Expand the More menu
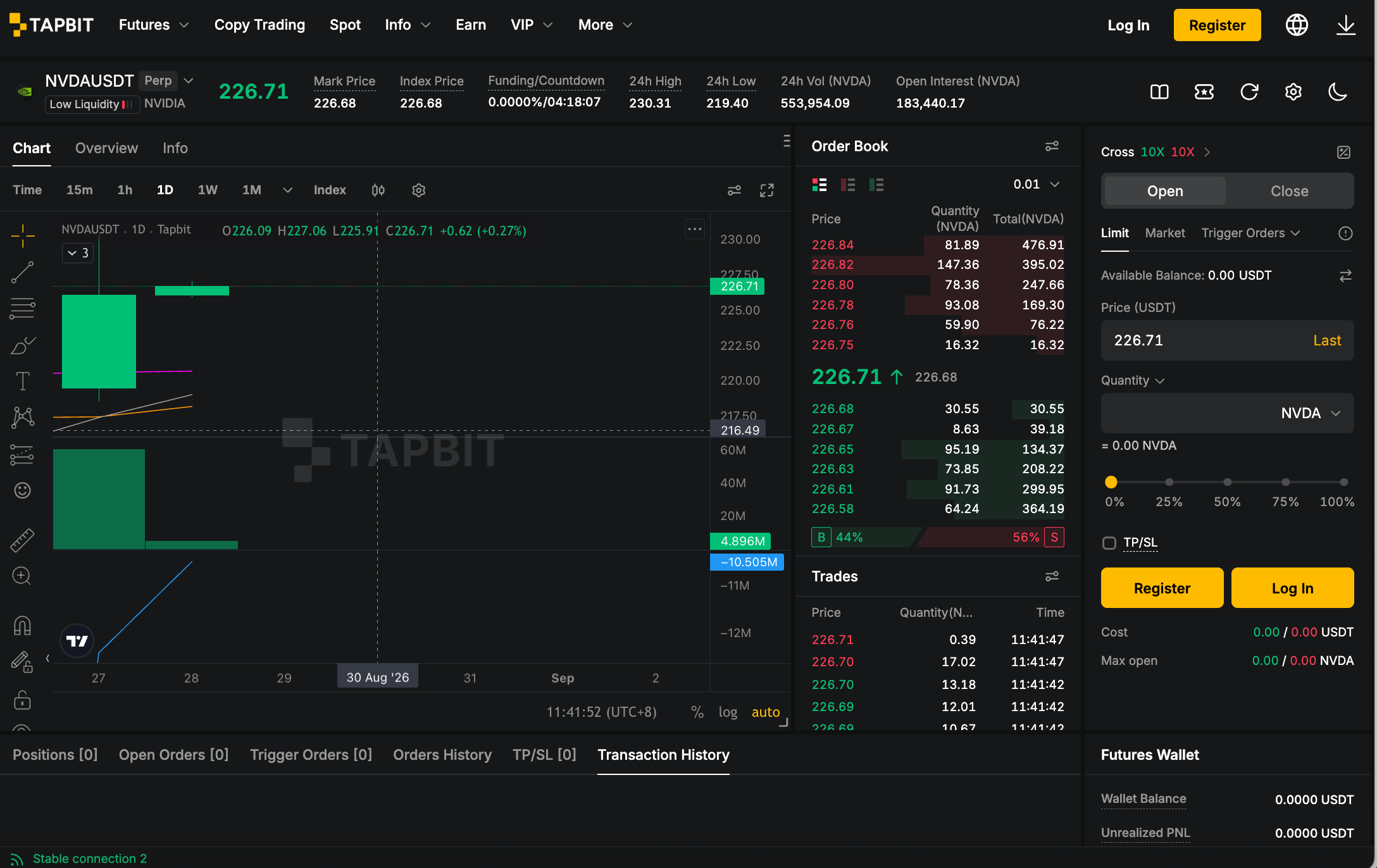This screenshot has width=1377, height=868. (605, 25)
